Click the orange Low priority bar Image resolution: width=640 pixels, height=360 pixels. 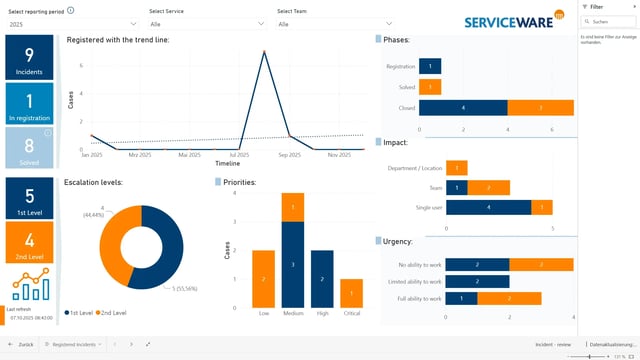click(263, 279)
